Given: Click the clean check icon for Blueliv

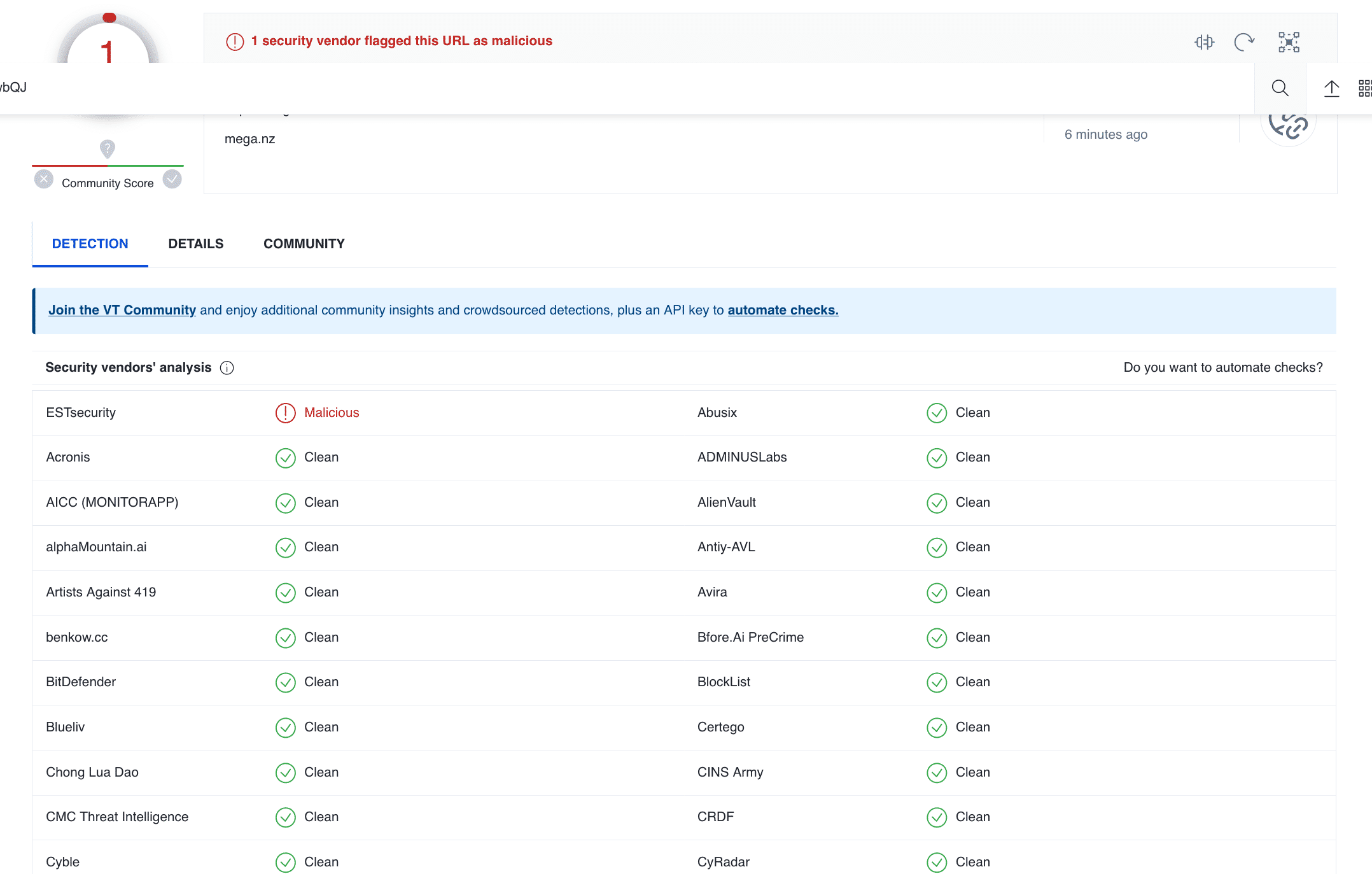Looking at the screenshot, I should [285, 728].
